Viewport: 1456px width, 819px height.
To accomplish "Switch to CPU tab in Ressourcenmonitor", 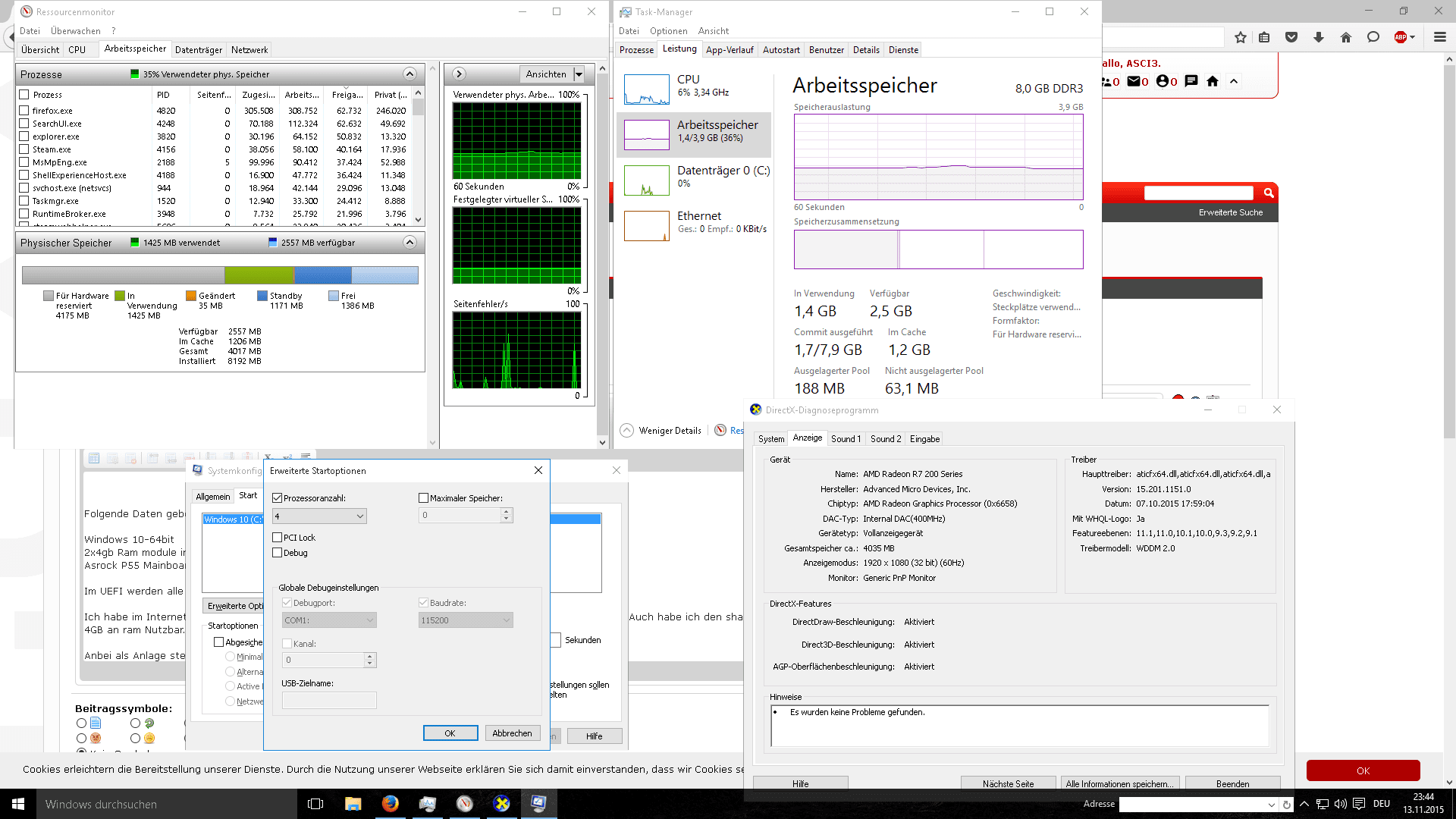I will 77,50.
